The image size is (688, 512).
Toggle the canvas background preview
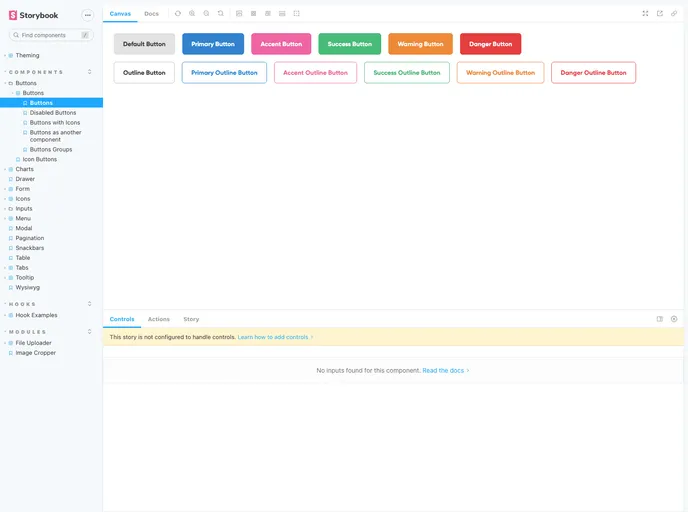tap(239, 14)
